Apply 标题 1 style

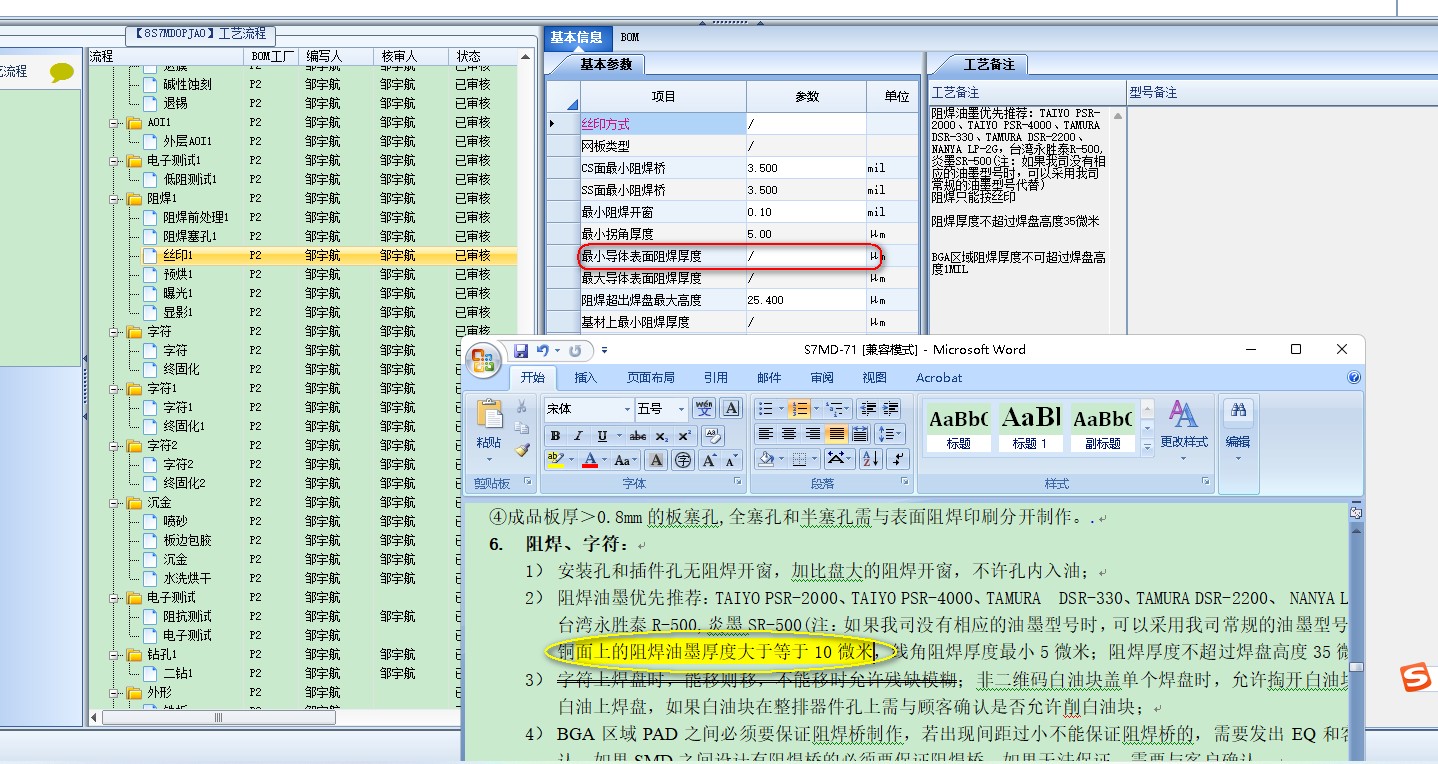(x=1030, y=427)
